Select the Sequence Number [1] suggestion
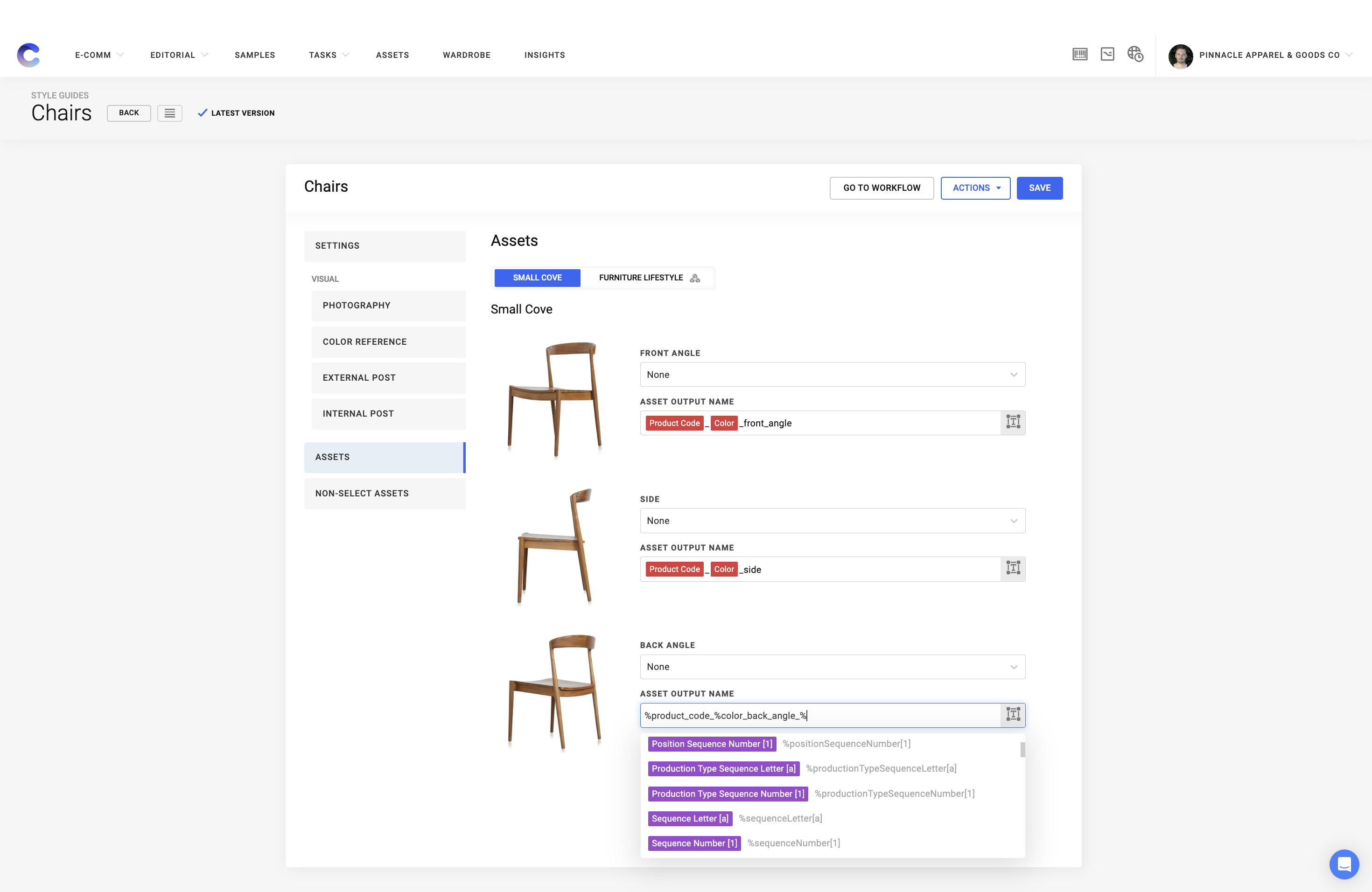 click(694, 843)
